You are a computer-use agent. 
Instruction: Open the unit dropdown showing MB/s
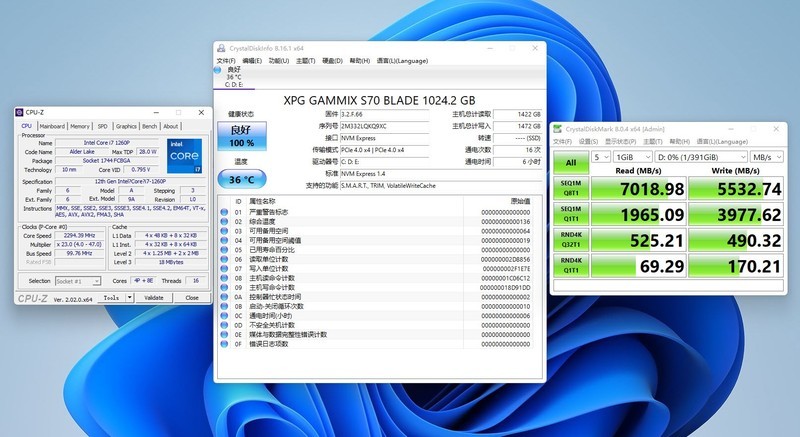pyautogui.click(x=767, y=157)
